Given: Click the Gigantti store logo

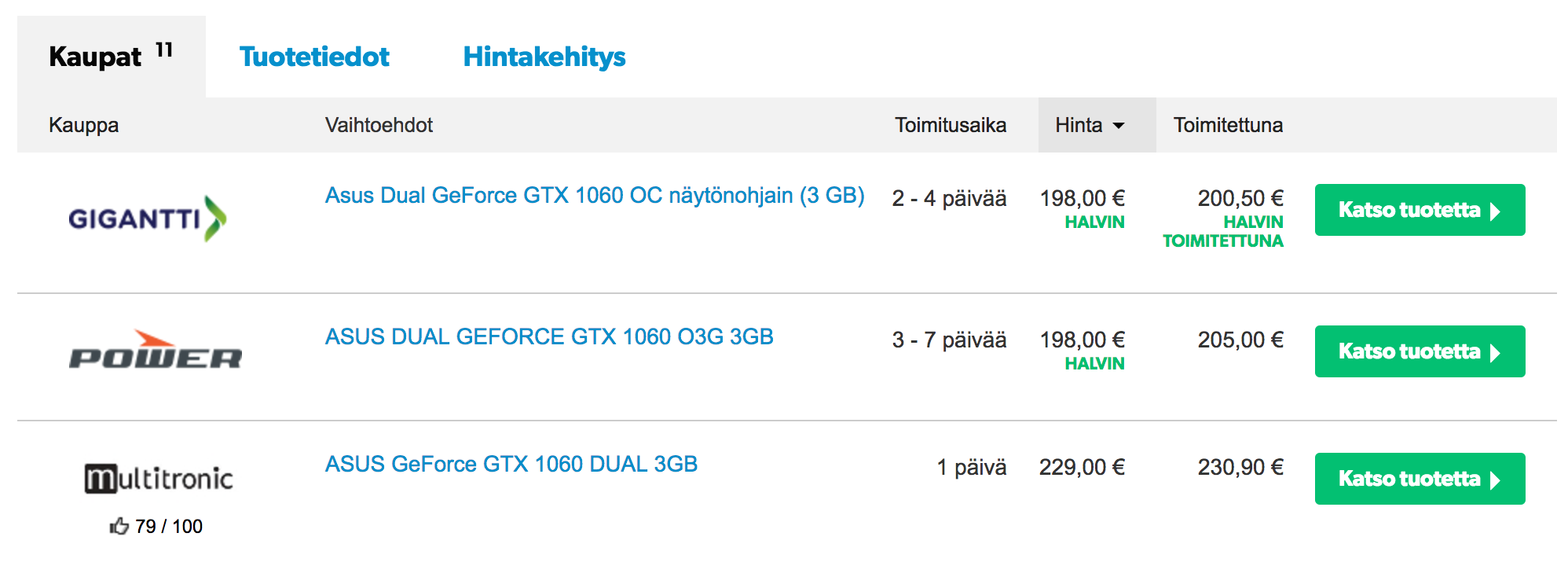Looking at the screenshot, I should pyautogui.click(x=148, y=219).
